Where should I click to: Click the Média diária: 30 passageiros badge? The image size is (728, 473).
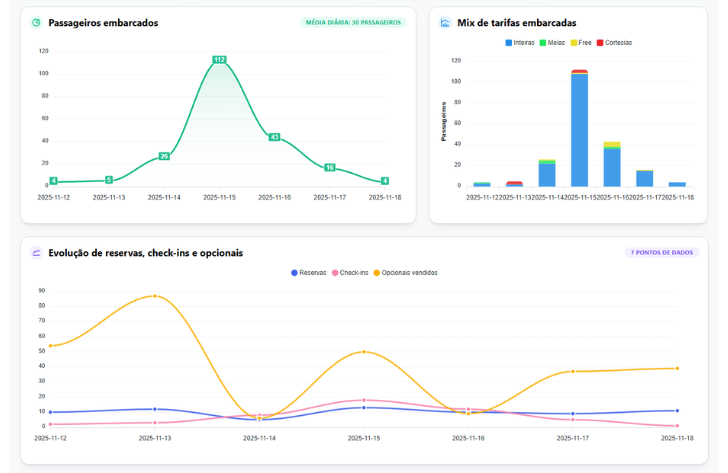(x=353, y=22)
